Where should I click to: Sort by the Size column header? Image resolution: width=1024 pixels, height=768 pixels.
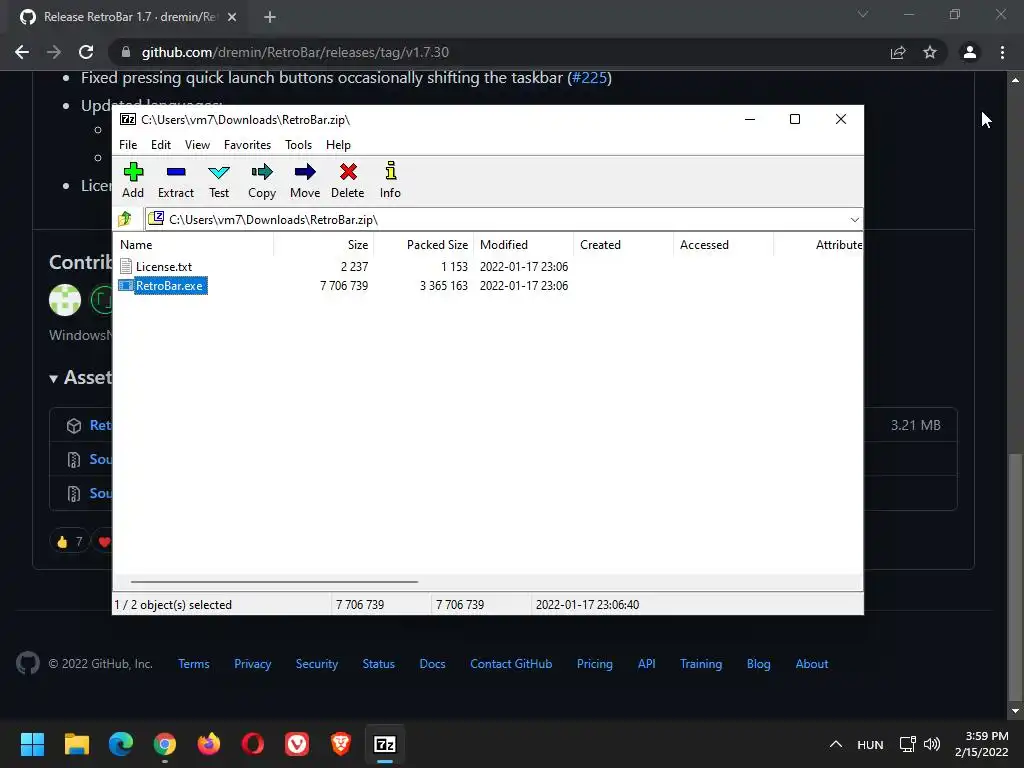324,245
